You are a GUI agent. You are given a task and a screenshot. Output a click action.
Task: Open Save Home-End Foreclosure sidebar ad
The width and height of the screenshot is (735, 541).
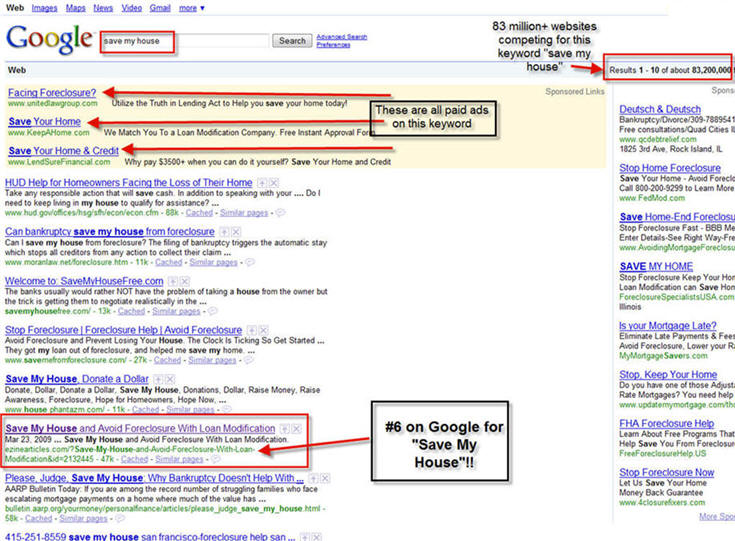pos(677,217)
